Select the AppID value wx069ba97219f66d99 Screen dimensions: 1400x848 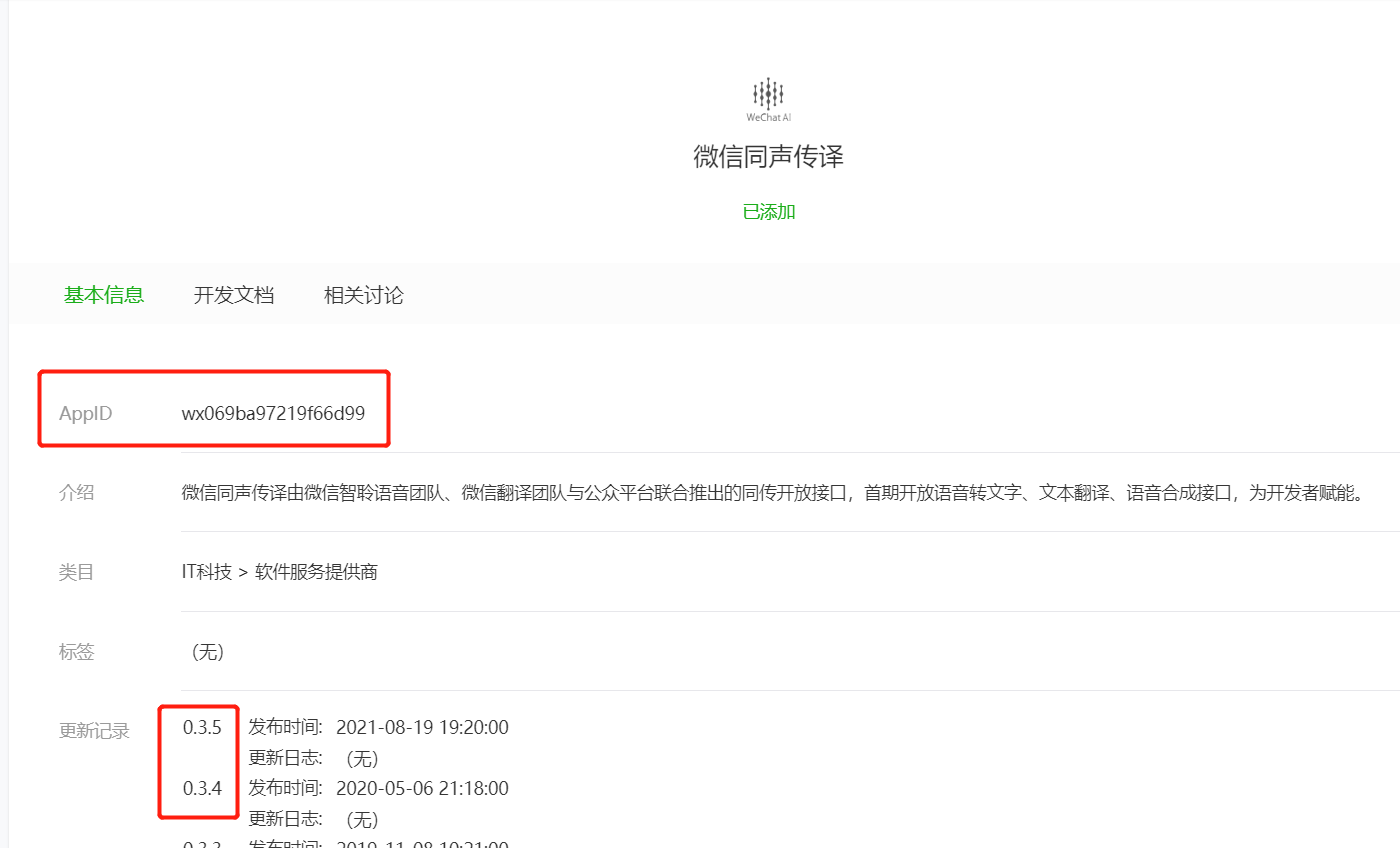tap(273, 413)
